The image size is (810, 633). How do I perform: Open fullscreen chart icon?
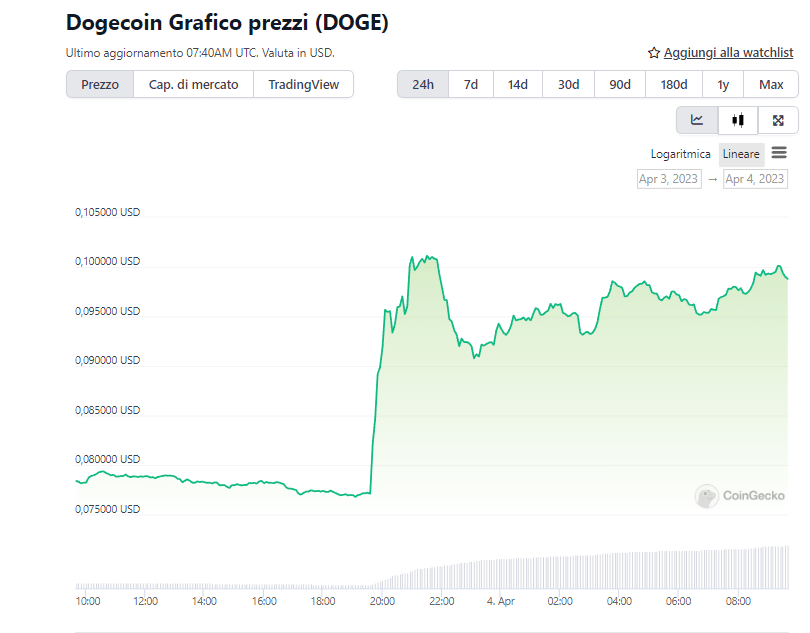(778, 120)
